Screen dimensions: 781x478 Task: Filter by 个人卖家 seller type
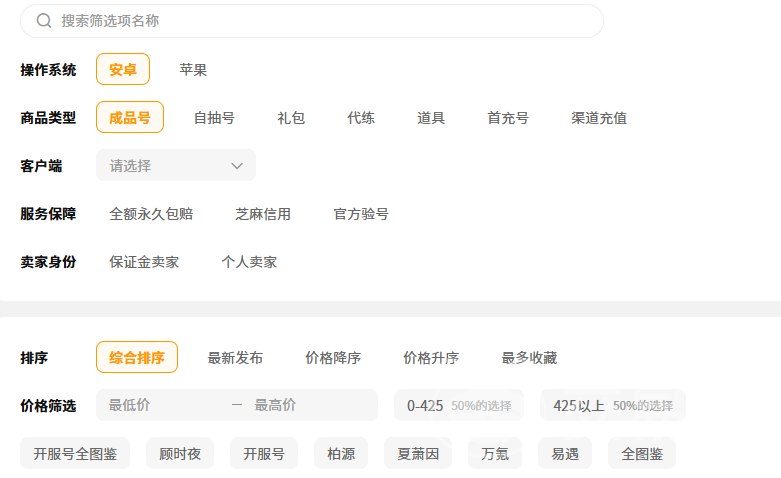pyautogui.click(x=249, y=261)
